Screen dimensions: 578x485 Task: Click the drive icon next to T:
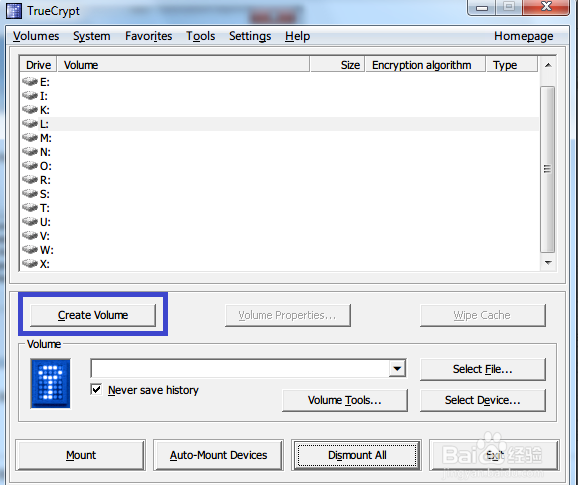tap(30, 207)
